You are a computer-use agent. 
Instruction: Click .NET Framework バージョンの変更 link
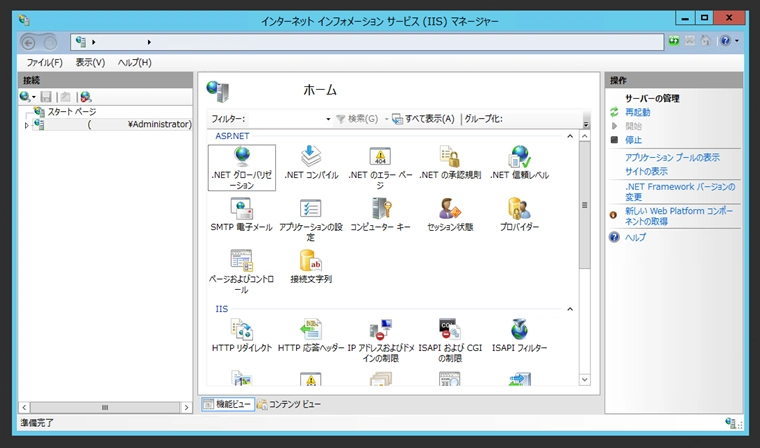click(x=680, y=192)
